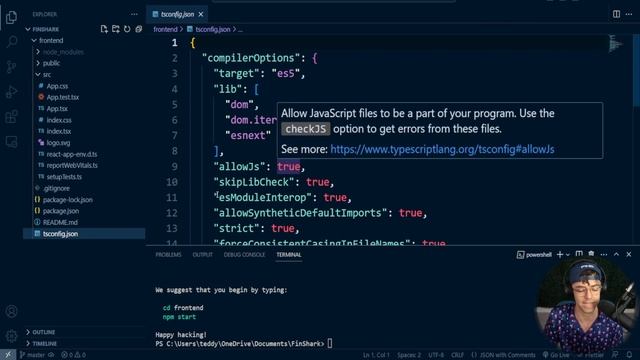Open Source Control view in activity bar
The width and height of the screenshot is (640, 360).
point(11,67)
